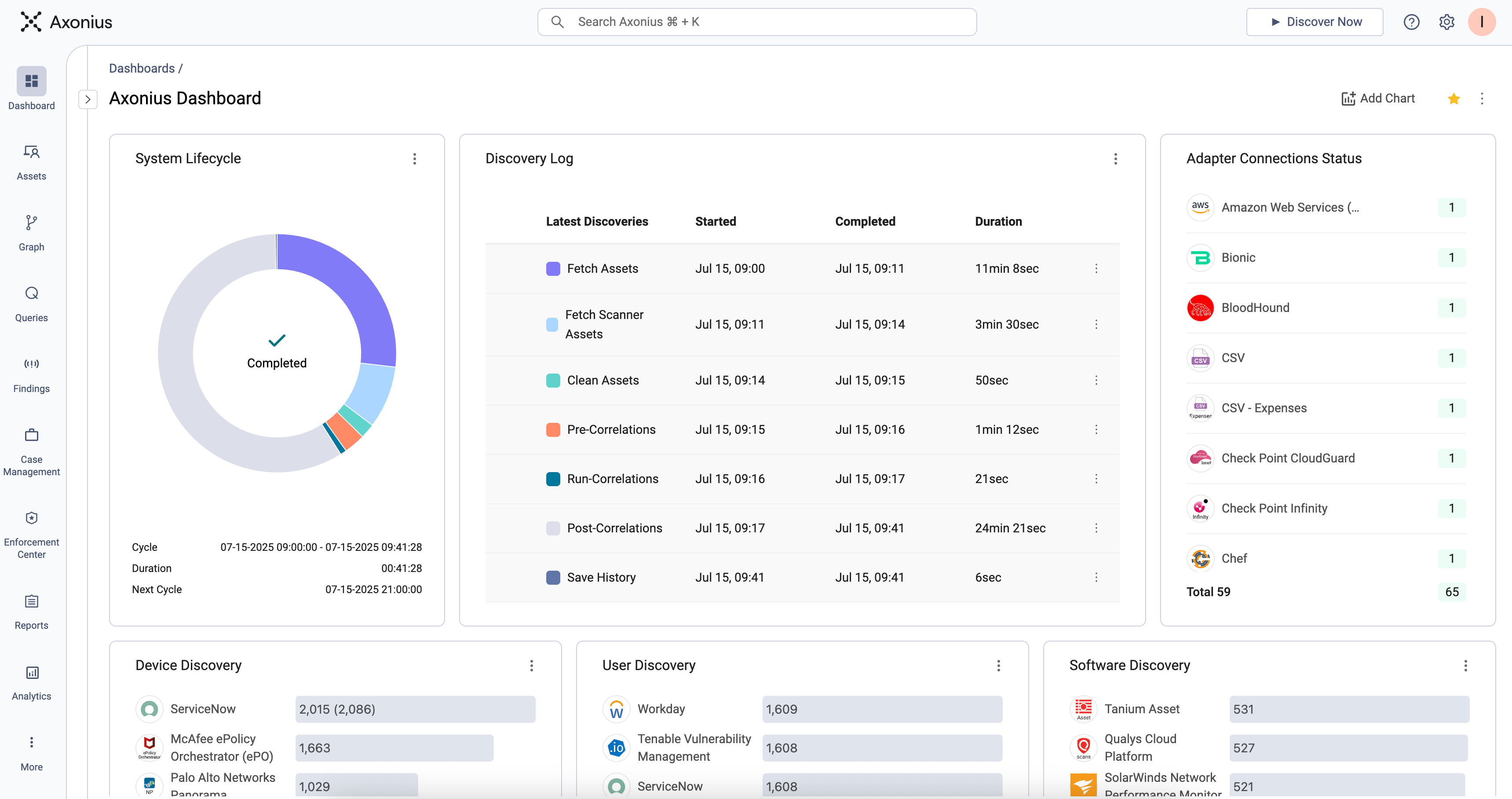
Task: Click the CSV - Expenses adapter icon
Action: pyautogui.click(x=1200, y=408)
